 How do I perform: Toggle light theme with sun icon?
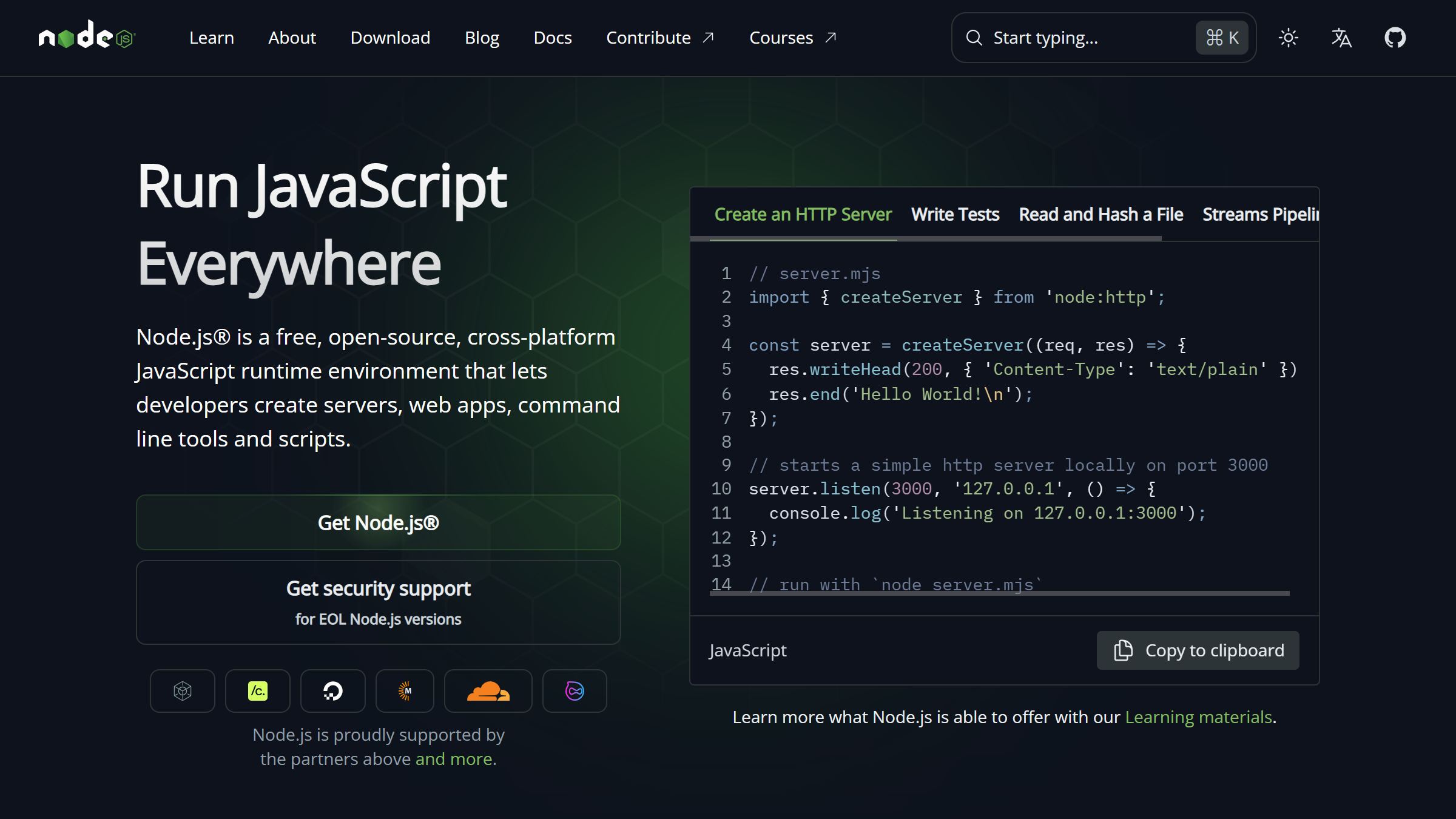(x=1288, y=38)
